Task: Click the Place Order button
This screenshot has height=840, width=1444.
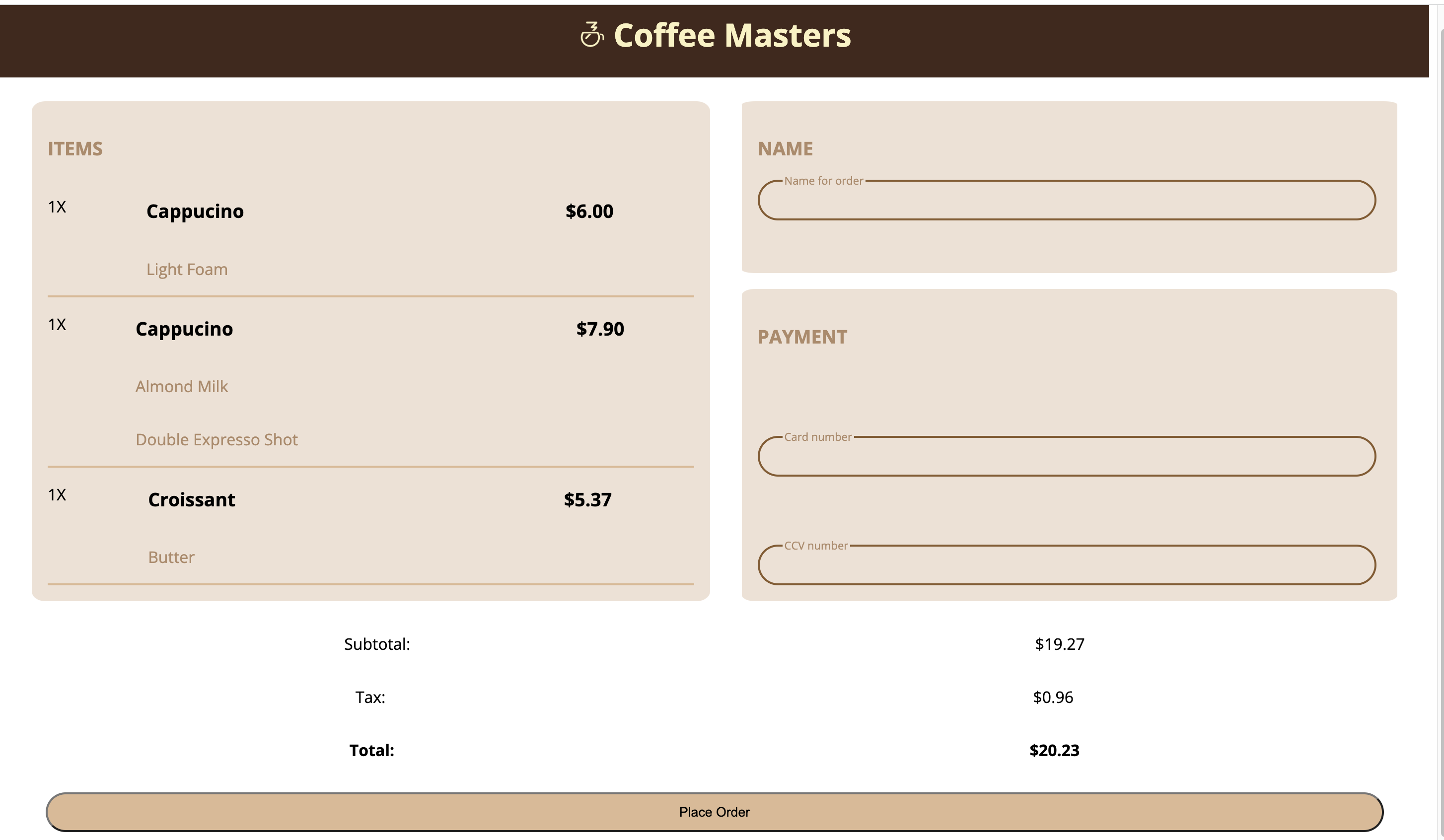Action: pyautogui.click(x=714, y=811)
